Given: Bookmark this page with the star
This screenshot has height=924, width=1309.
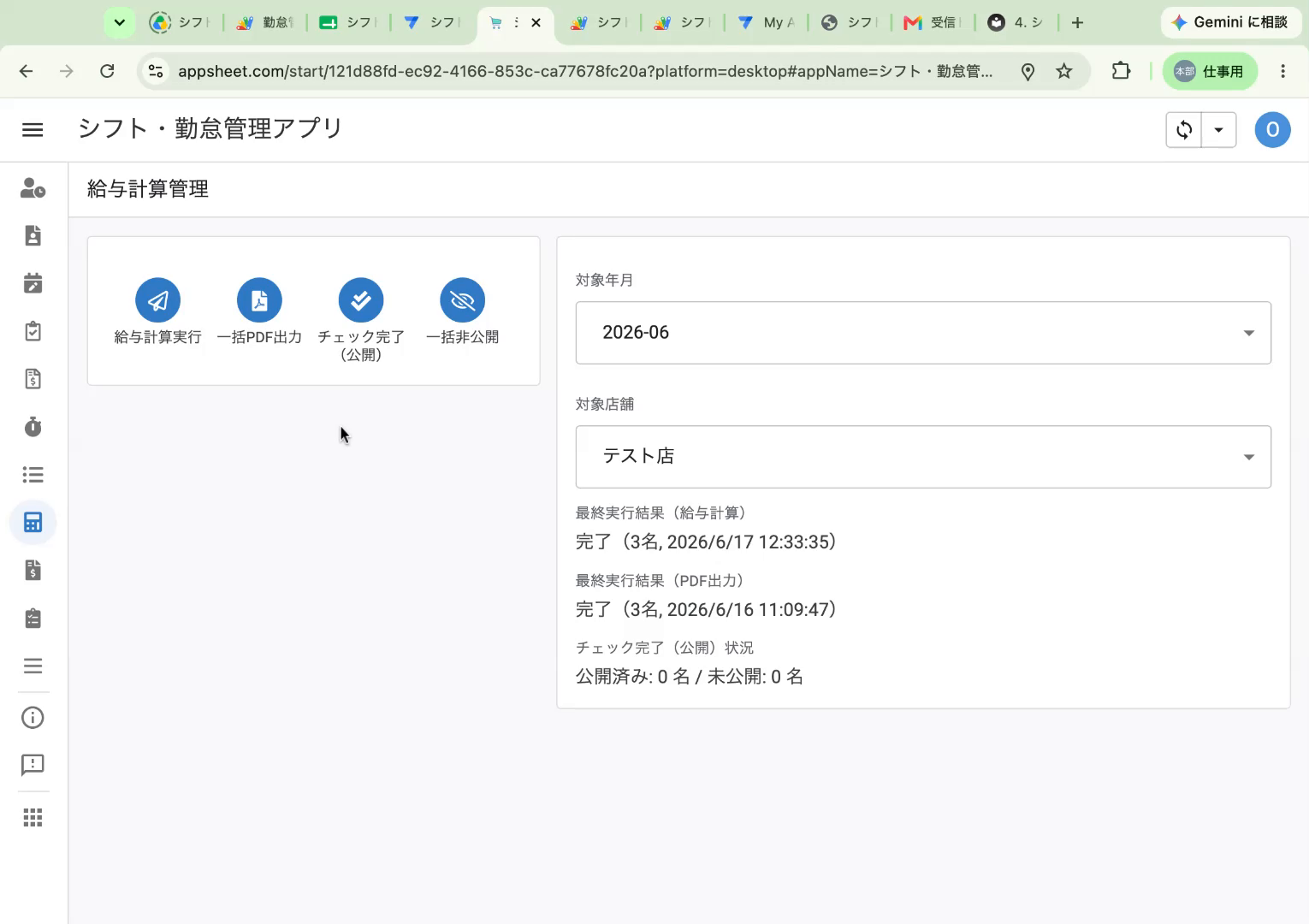Looking at the screenshot, I should tap(1064, 71).
